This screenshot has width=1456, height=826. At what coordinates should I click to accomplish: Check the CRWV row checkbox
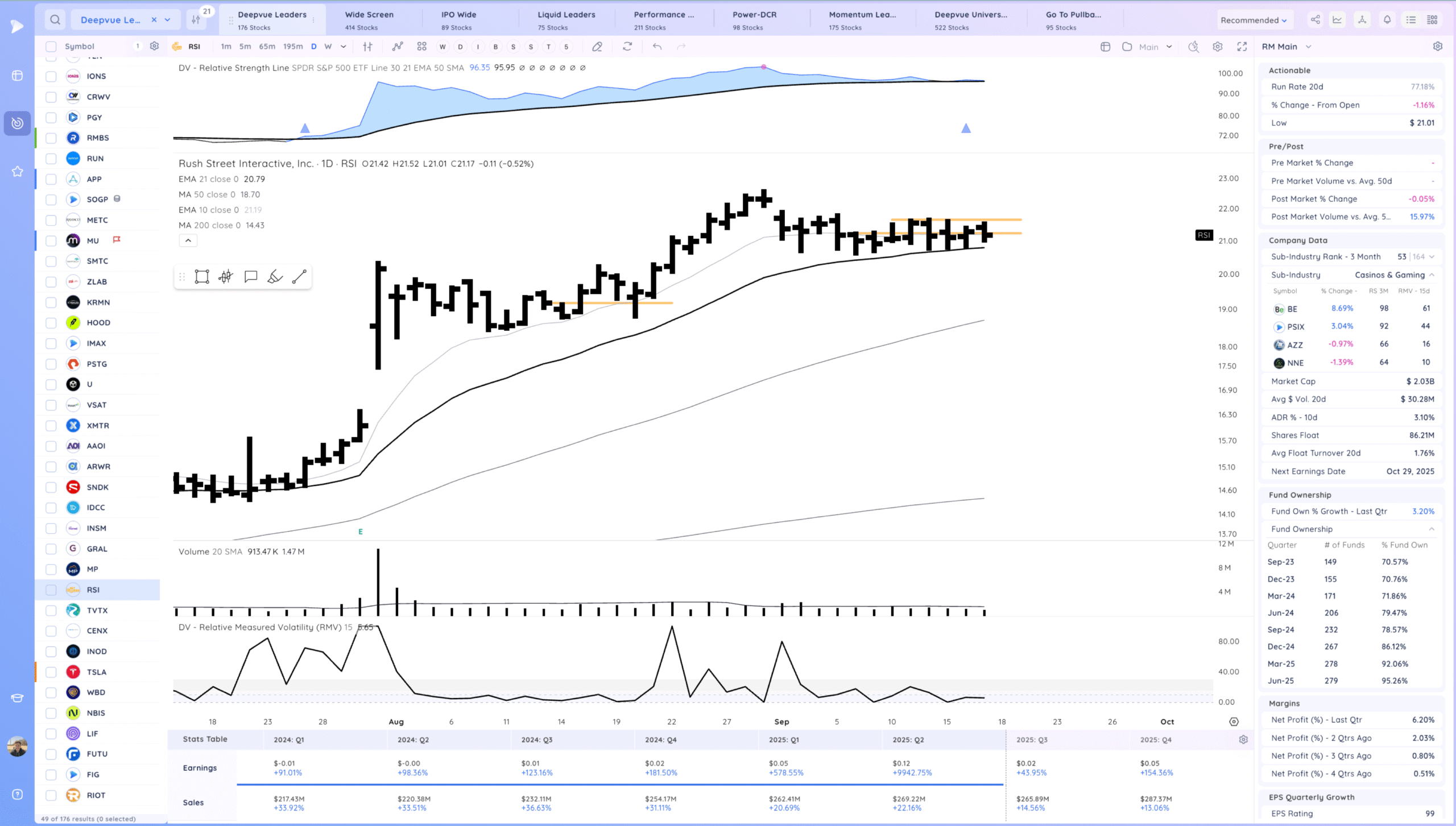[51, 97]
